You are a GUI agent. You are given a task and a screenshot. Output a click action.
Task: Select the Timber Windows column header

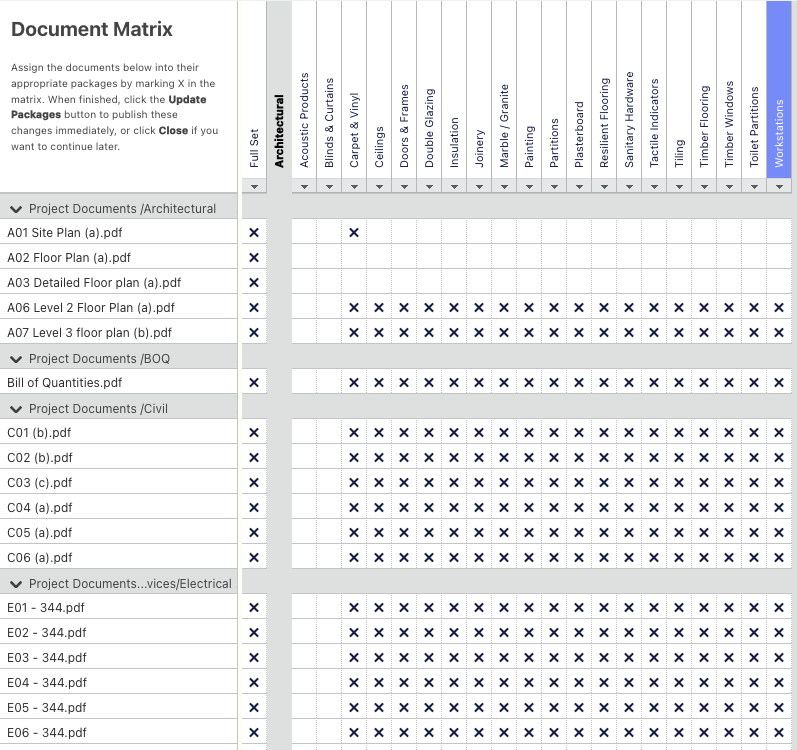tap(729, 89)
